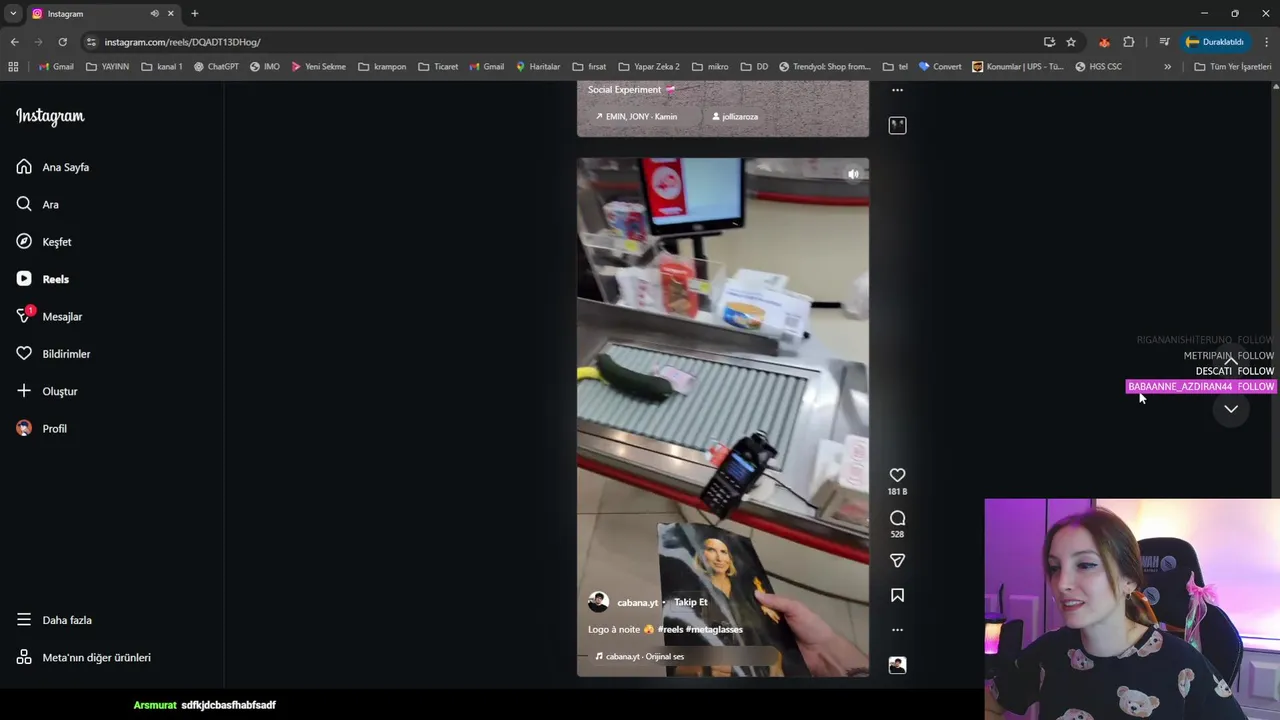Reload the Instagram page
Screen dimensions: 1280x720
coord(62,42)
